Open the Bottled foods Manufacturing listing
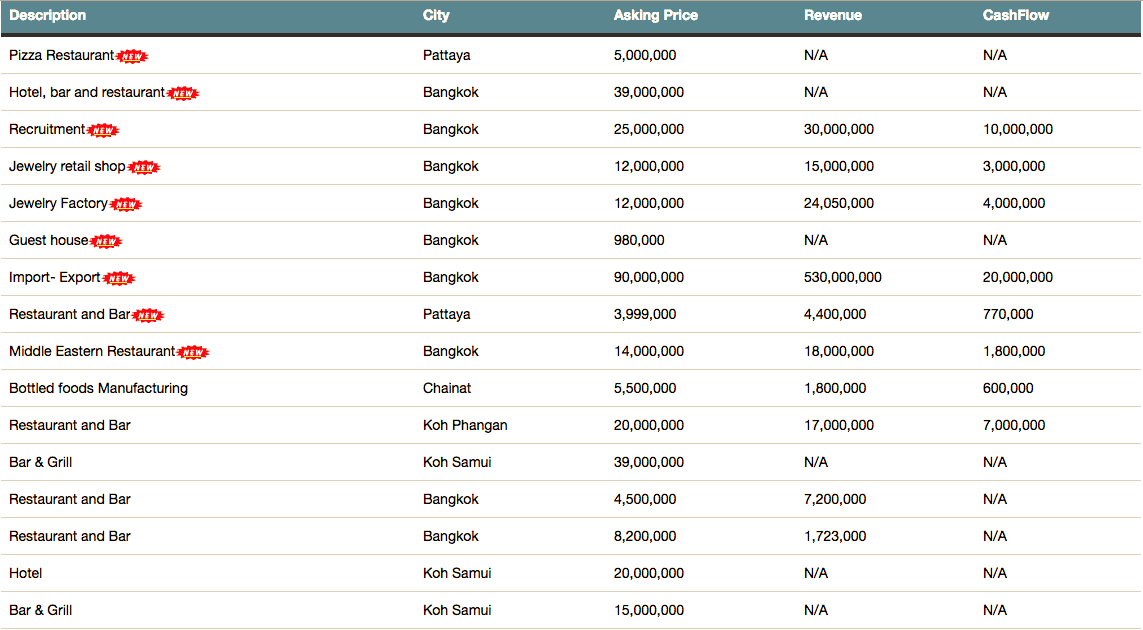 (x=98, y=388)
